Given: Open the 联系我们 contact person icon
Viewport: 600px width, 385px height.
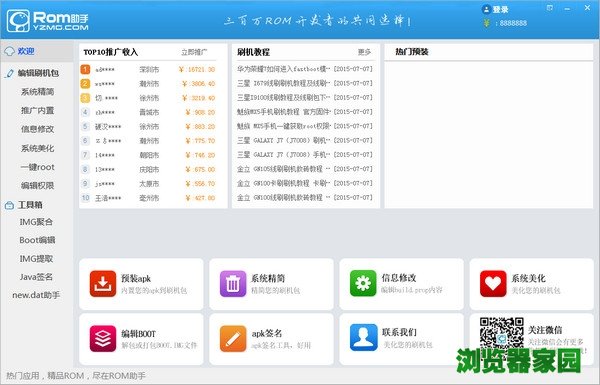Looking at the screenshot, I should point(363,338).
